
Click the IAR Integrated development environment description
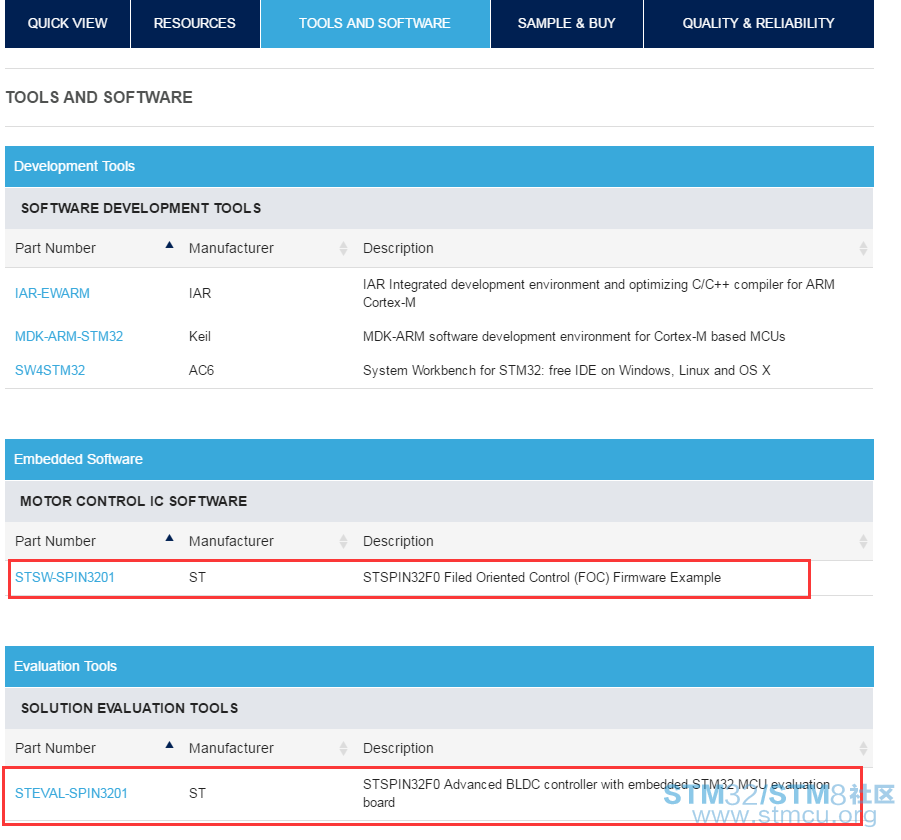pos(599,294)
